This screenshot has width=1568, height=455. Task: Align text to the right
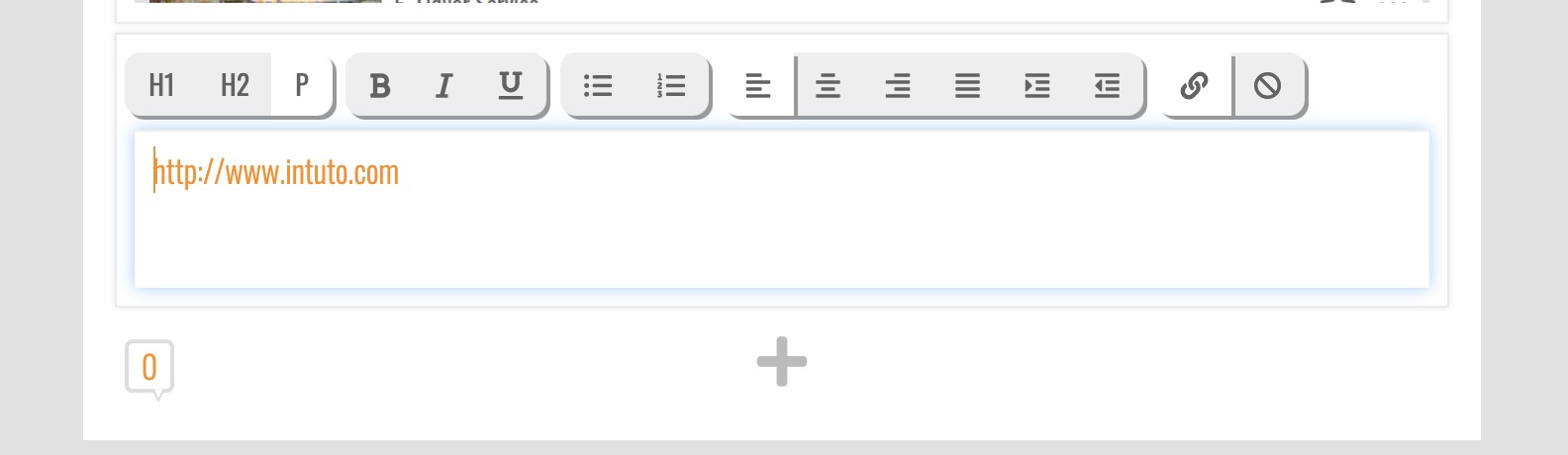click(x=898, y=86)
